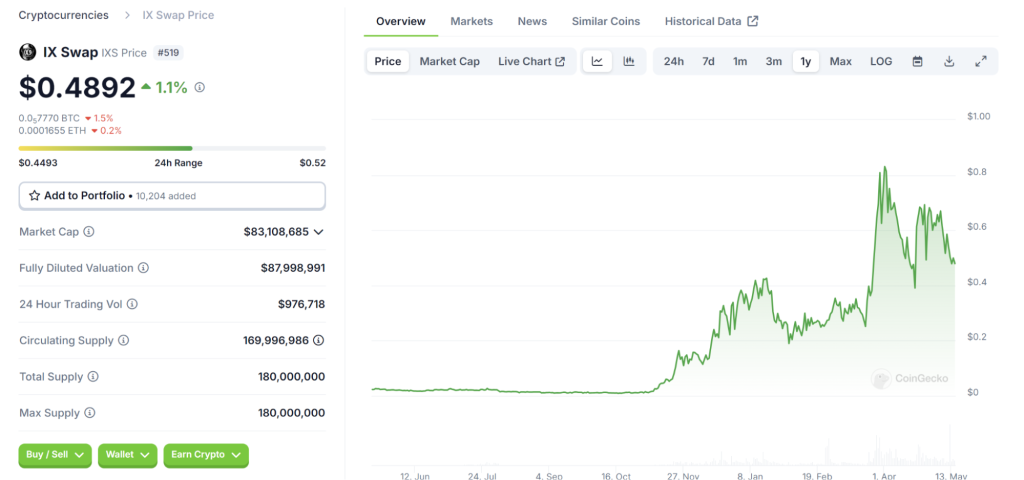Viewport: 1024px width, 480px height.
Task: Switch the chart to Market Cap
Action: [x=449, y=62]
